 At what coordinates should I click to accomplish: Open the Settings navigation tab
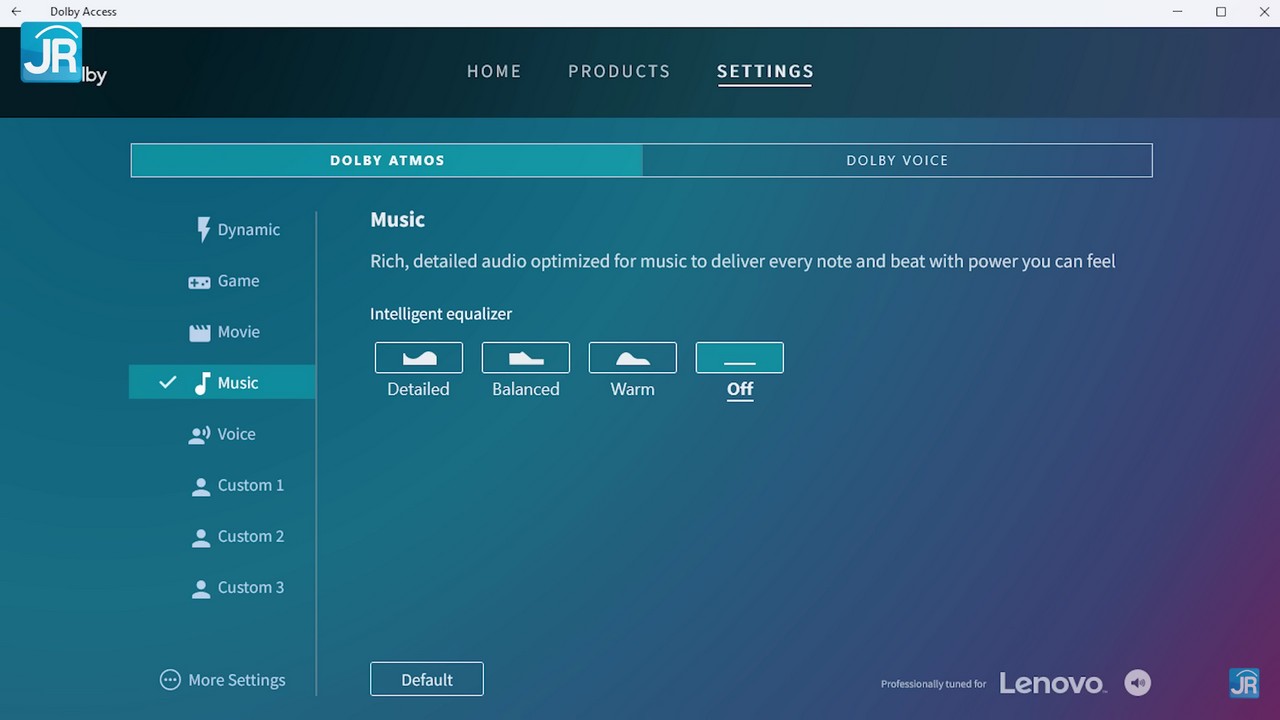coord(765,72)
